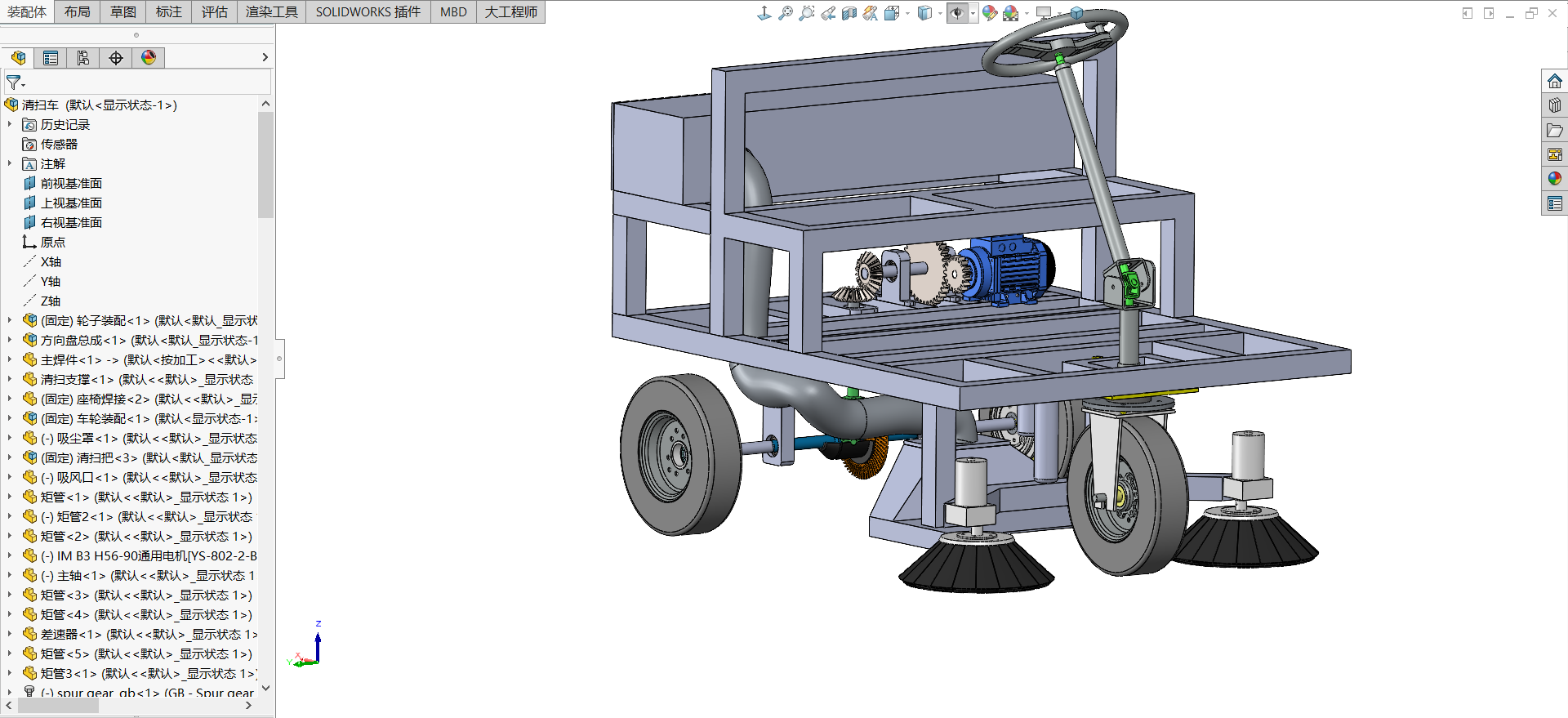The width and height of the screenshot is (1568, 718).
Task: Open the View Palette task pane
Action: (1555, 154)
